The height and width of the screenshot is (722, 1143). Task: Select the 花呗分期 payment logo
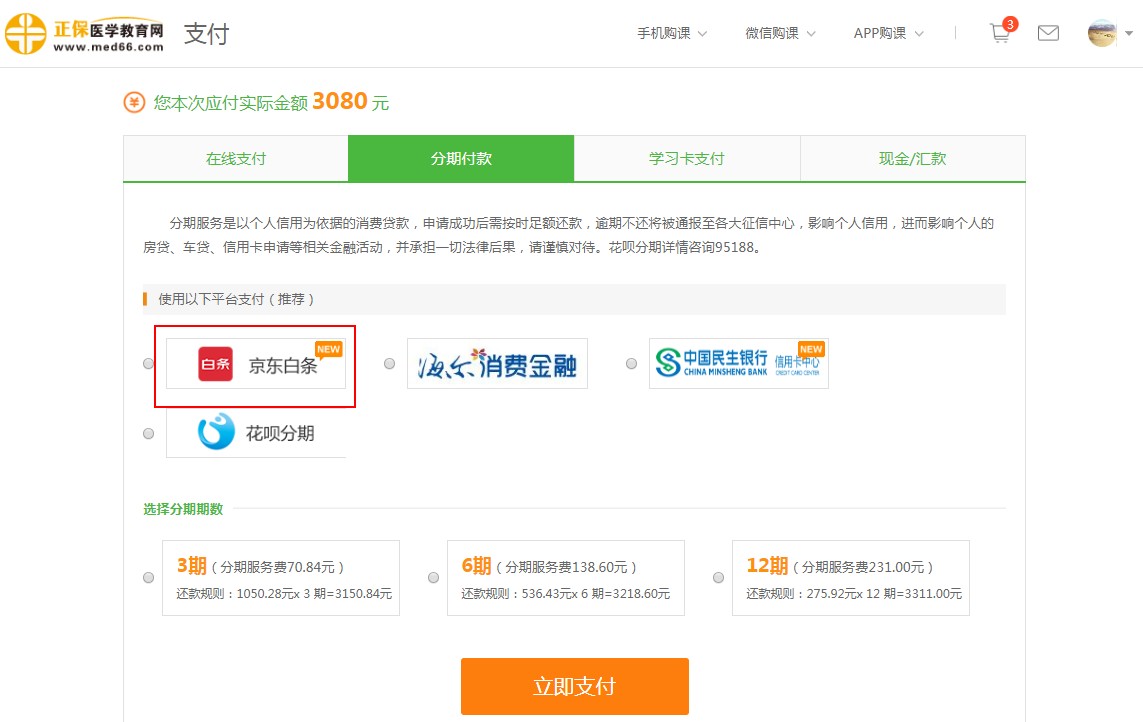pyautogui.click(x=256, y=433)
